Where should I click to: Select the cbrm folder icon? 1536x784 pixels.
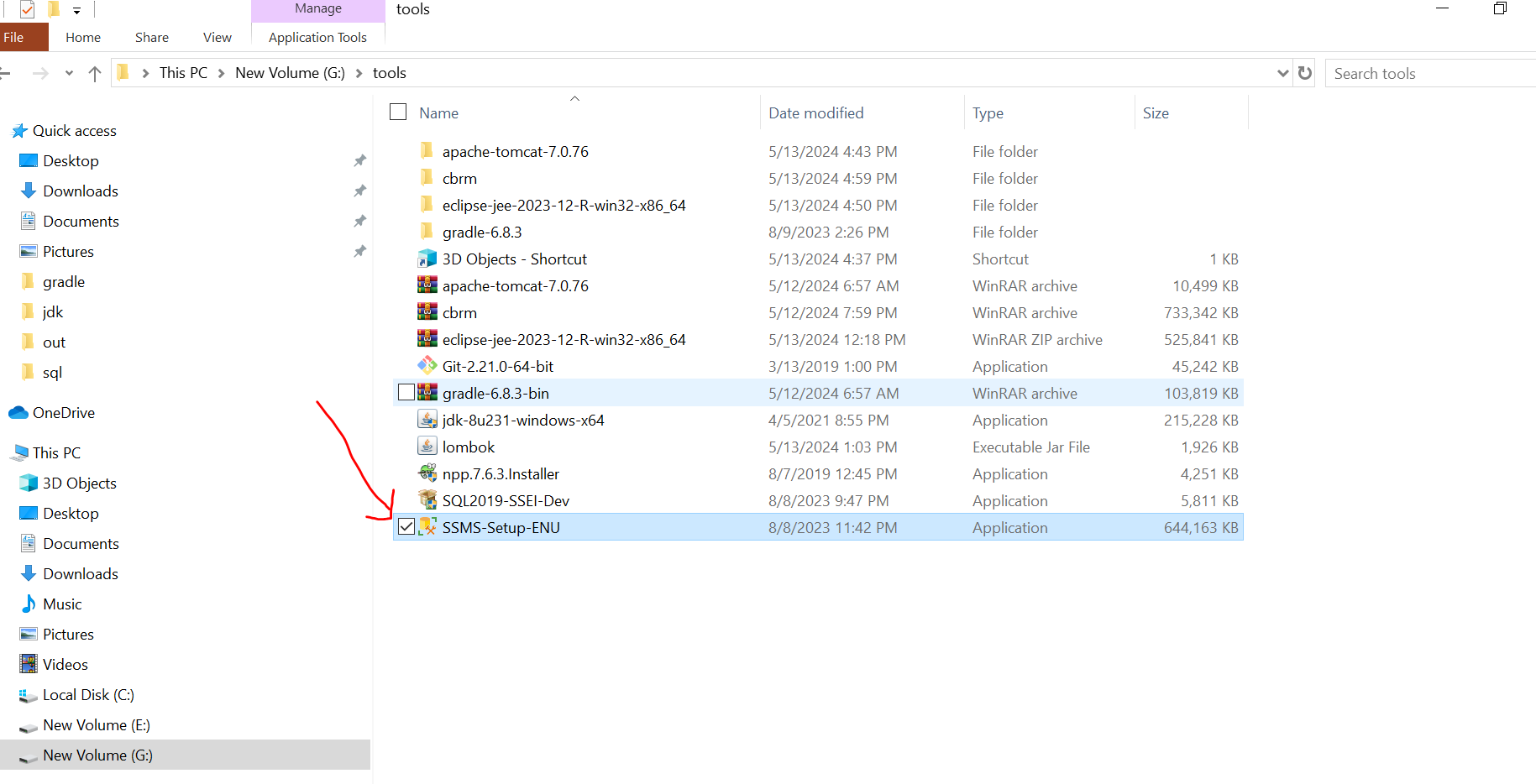427,178
